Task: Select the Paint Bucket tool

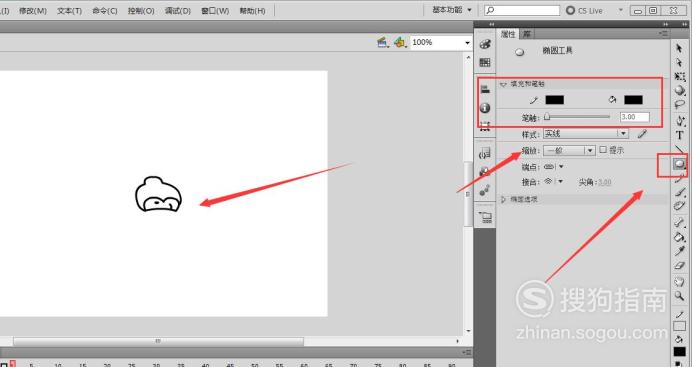Action: coord(680,237)
